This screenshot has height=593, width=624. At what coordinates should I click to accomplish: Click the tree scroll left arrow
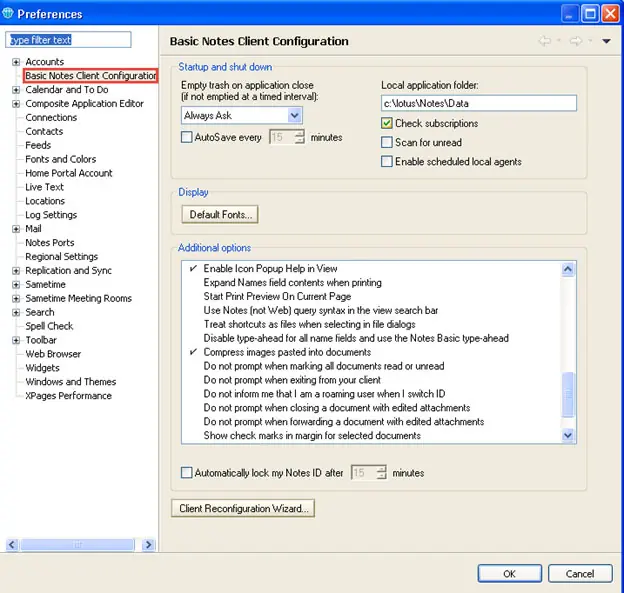pyautogui.click(x=12, y=544)
